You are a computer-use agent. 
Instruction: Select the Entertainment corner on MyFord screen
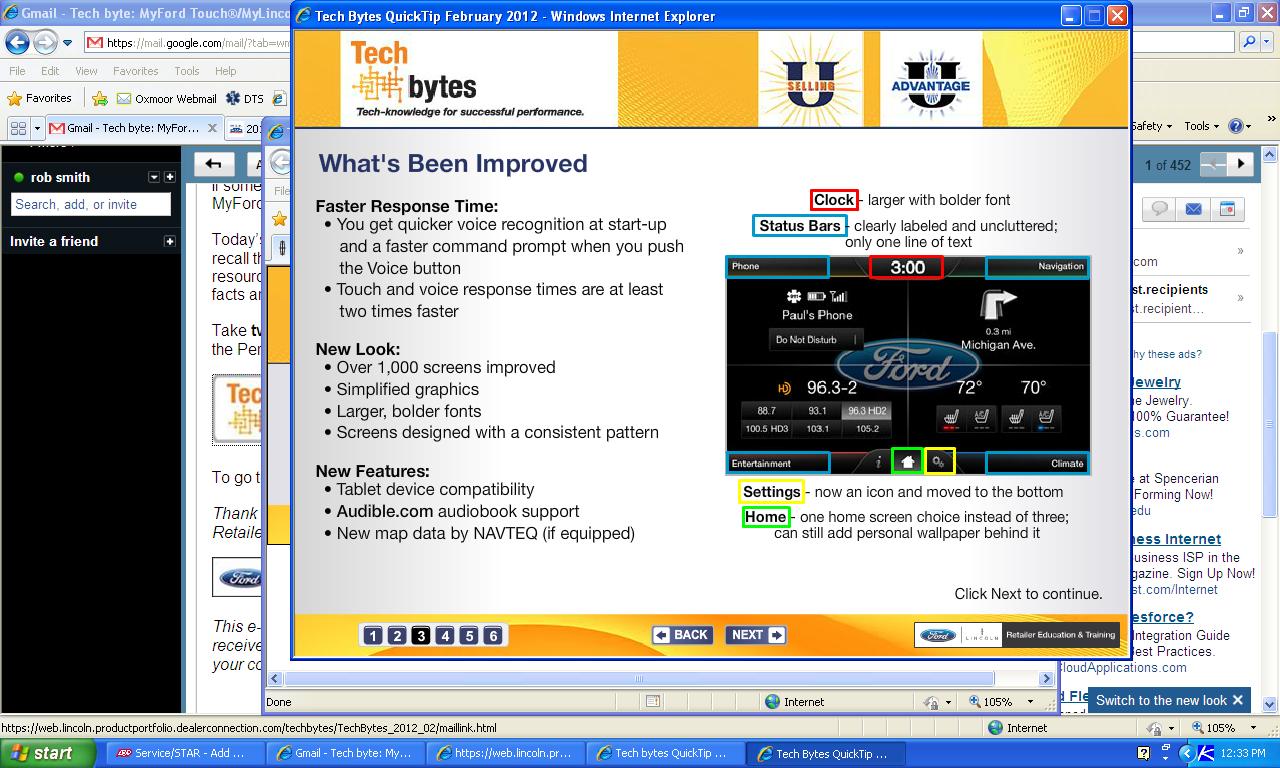coord(777,463)
